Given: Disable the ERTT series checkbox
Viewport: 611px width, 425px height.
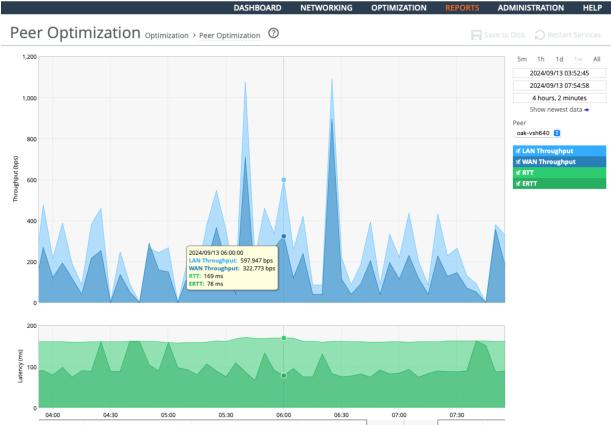Looking at the screenshot, I should point(519,183).
